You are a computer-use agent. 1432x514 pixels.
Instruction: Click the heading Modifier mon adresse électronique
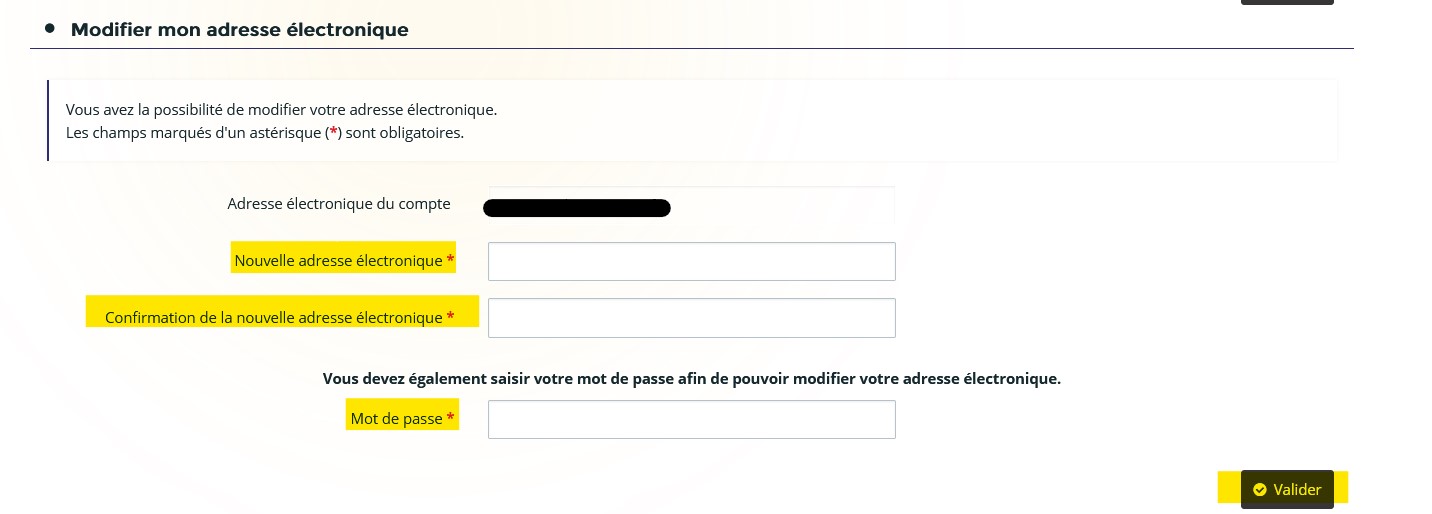tap(240, 30)
